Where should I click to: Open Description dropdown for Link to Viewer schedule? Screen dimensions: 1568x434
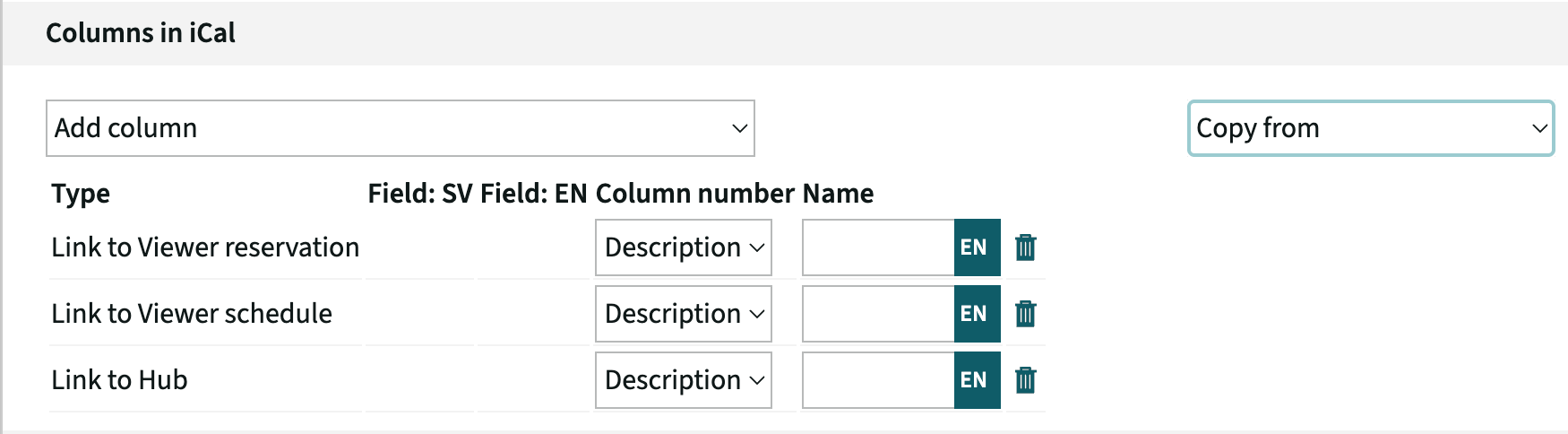[684, 314]
